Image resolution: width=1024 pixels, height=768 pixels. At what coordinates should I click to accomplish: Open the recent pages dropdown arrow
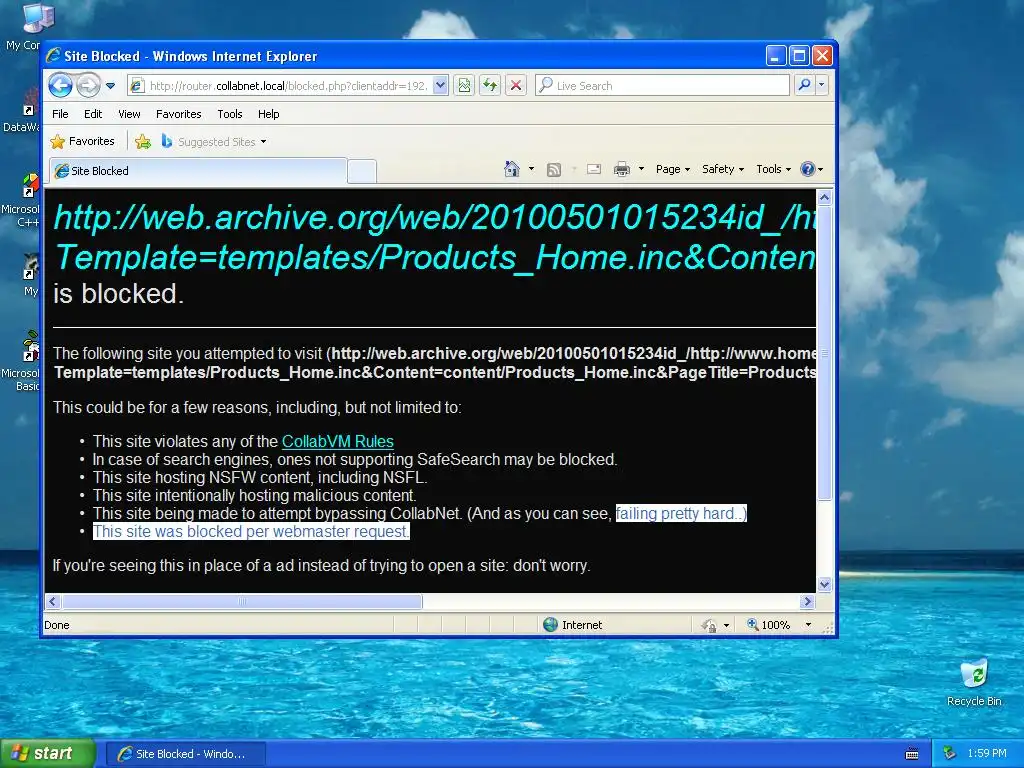coord(110,86)
